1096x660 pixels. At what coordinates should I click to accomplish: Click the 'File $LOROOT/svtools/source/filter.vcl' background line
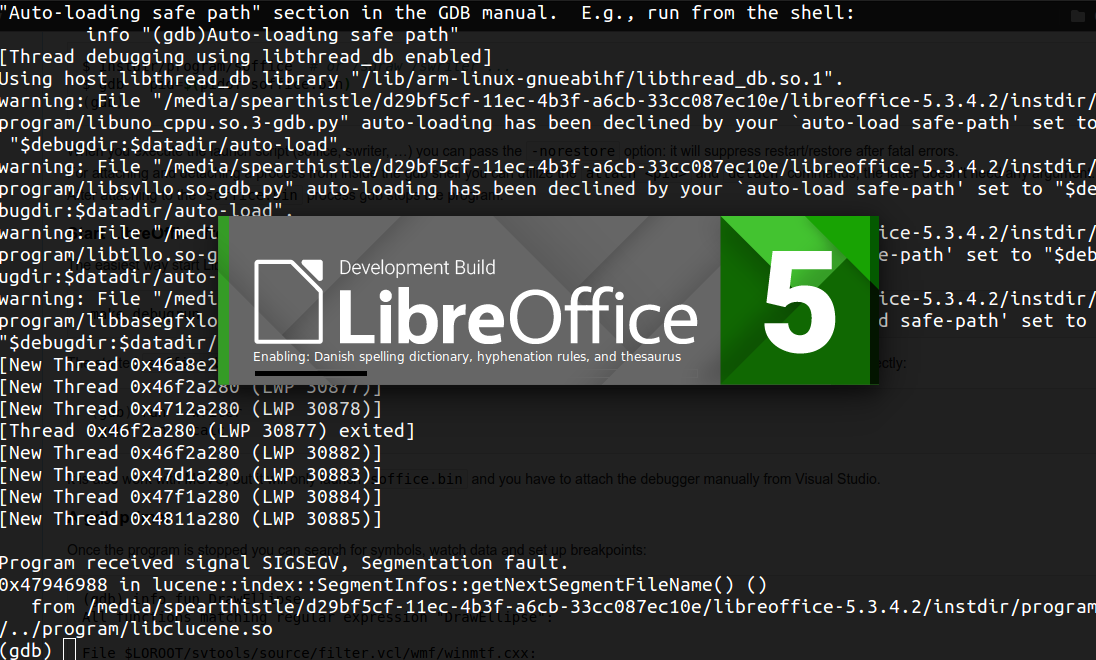click(x=309, y=652)
